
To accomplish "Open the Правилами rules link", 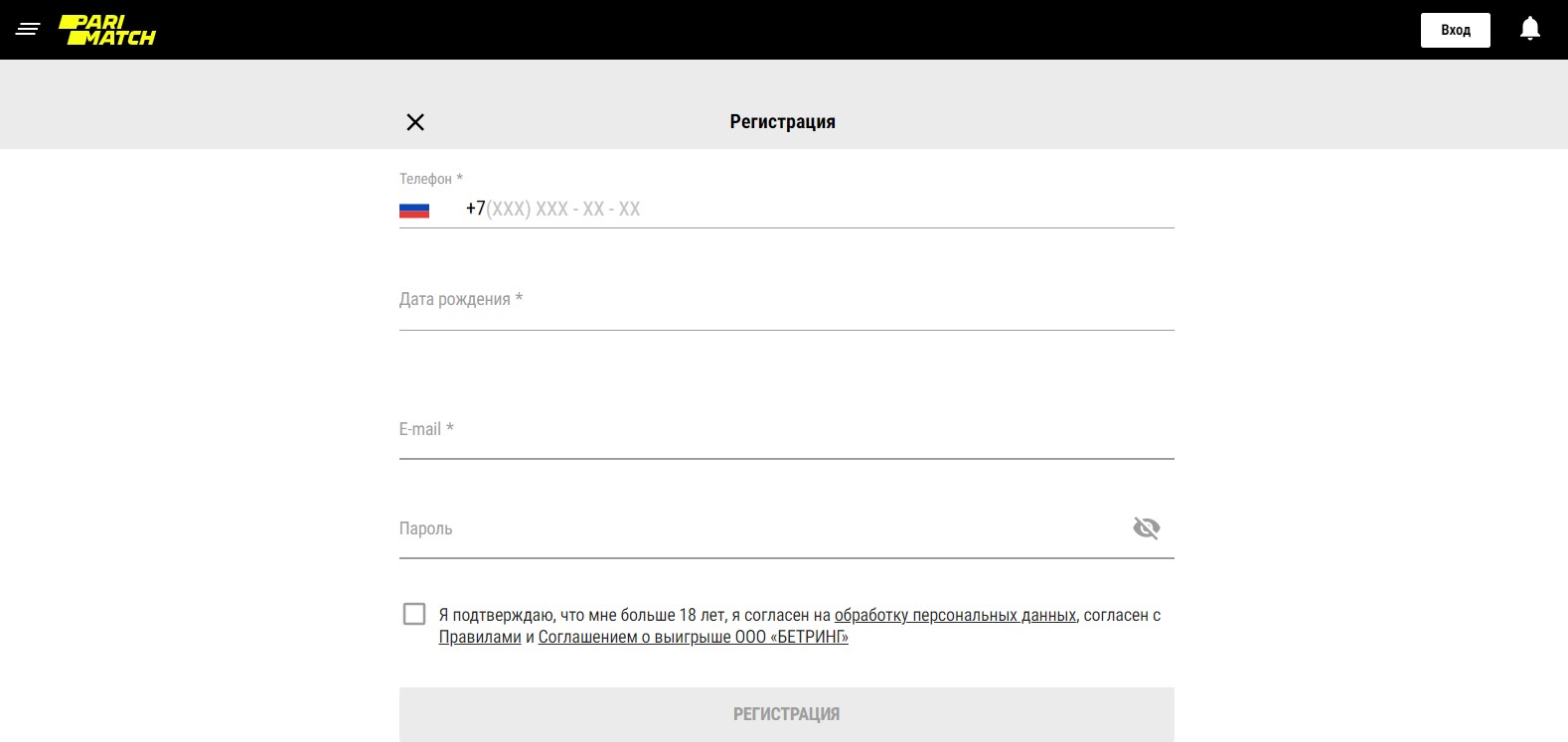I will point(480,637).
